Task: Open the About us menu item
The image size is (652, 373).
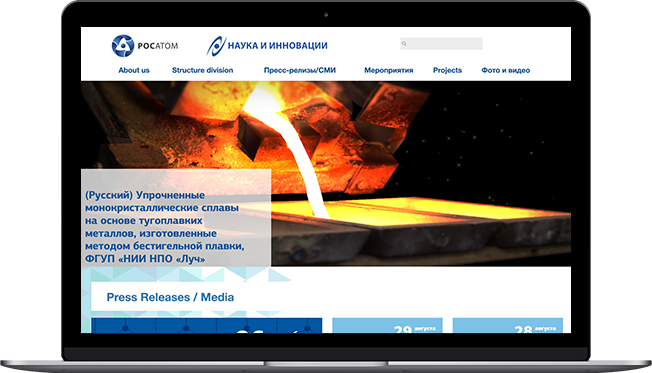Action: [134, 70]
